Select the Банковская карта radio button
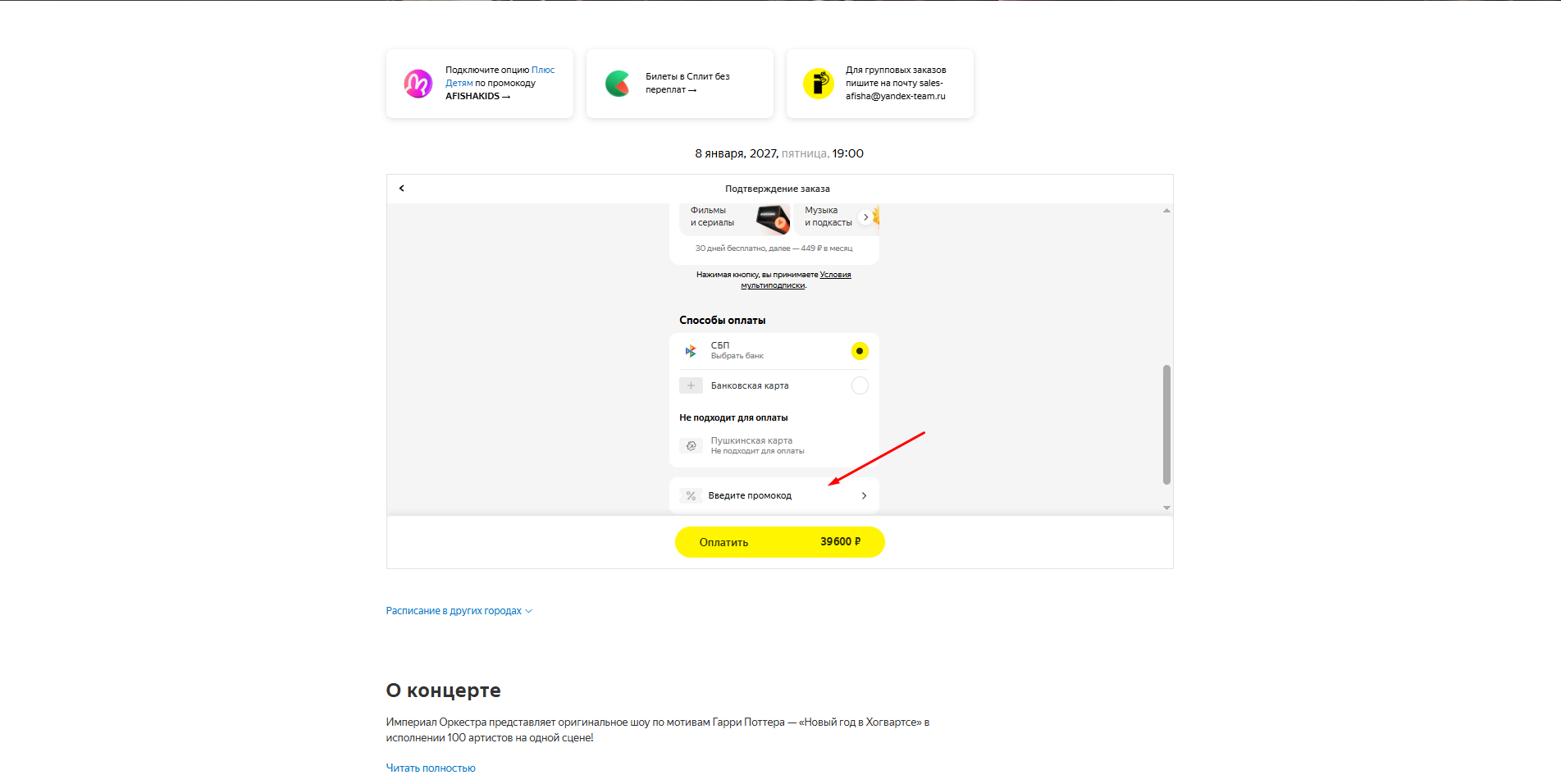1561x784 pixels. pyautogui.click(x=860, y=385)
